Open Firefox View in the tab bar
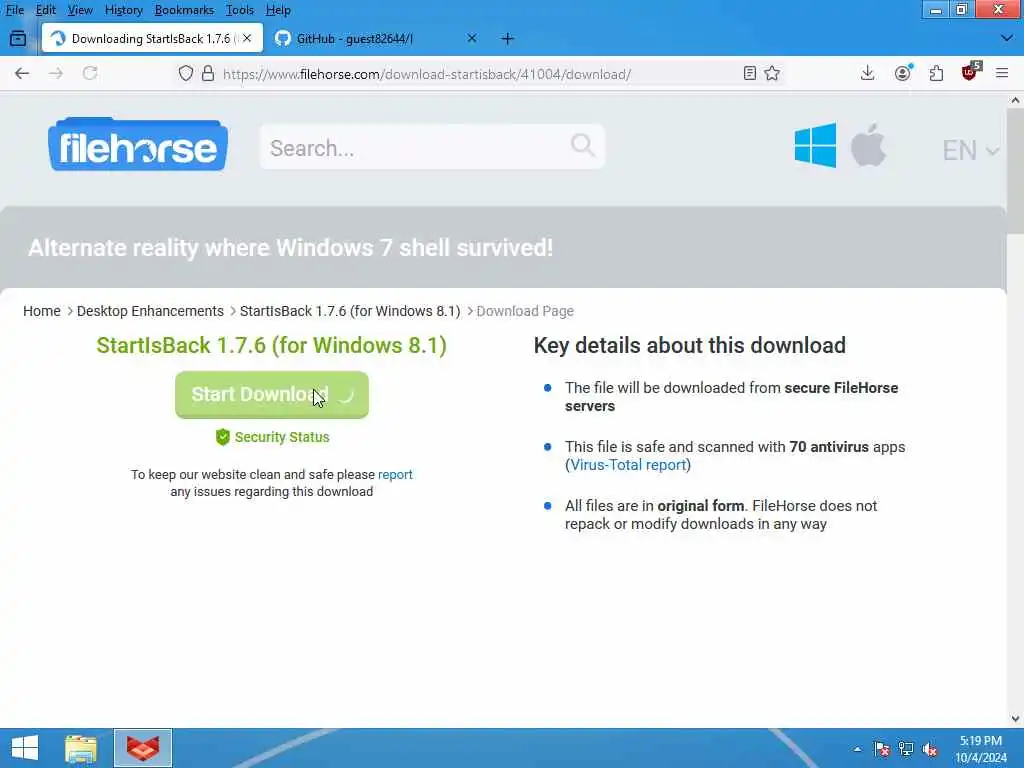Screen dimensions: 1024x768 point(18,39)
